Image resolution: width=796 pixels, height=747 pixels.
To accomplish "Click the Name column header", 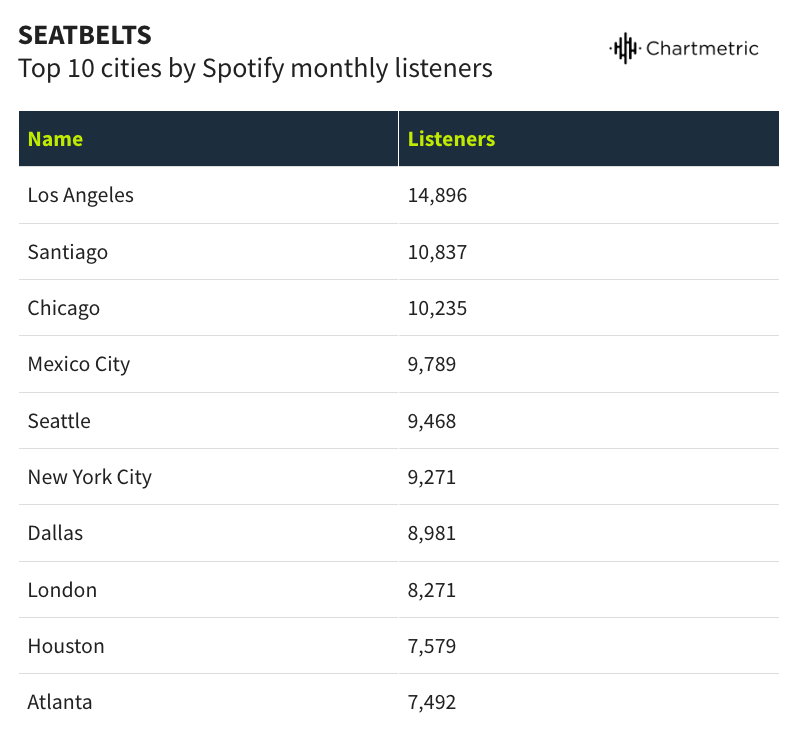I will point(55,139).
